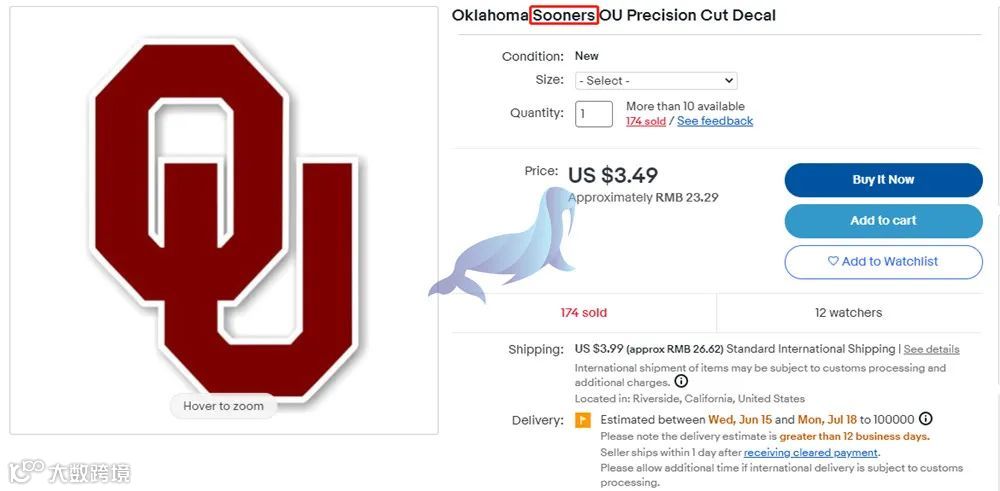The image size is (1000, 491).
Task: Click the orange flag icon beside Delivery
Action: (x=583, y=420)
